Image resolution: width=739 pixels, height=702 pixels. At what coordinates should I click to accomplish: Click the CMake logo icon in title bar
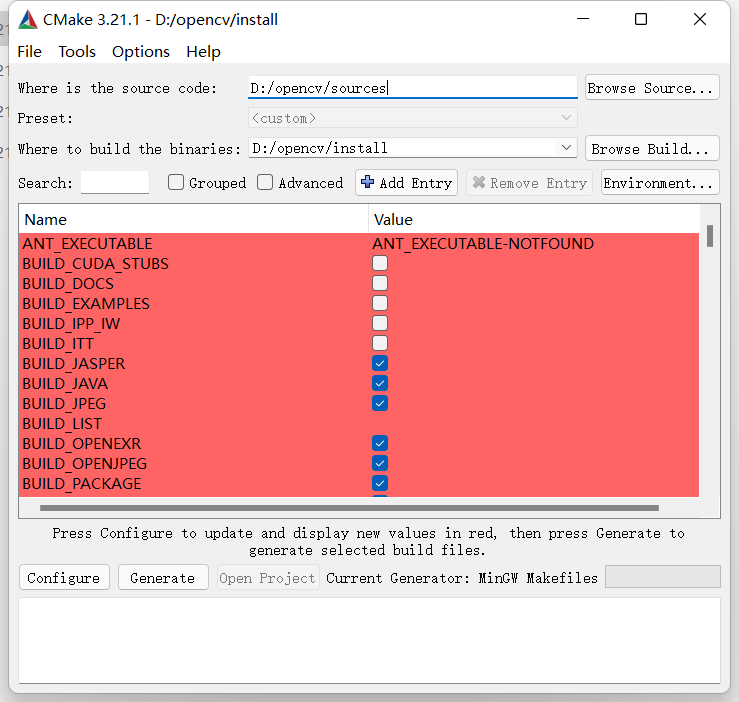(28, 20)
